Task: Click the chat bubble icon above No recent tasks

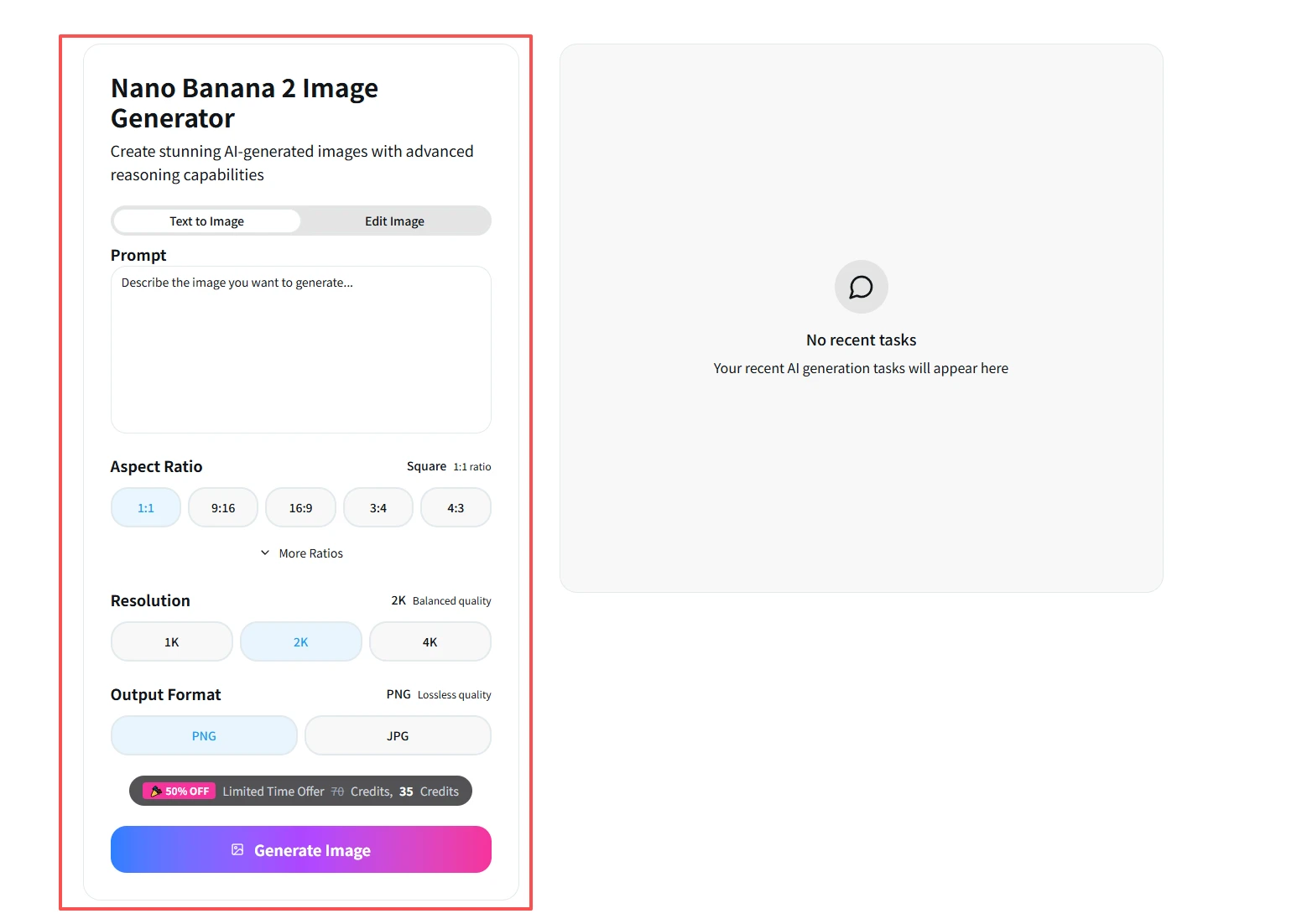Action: click(861, 287)
